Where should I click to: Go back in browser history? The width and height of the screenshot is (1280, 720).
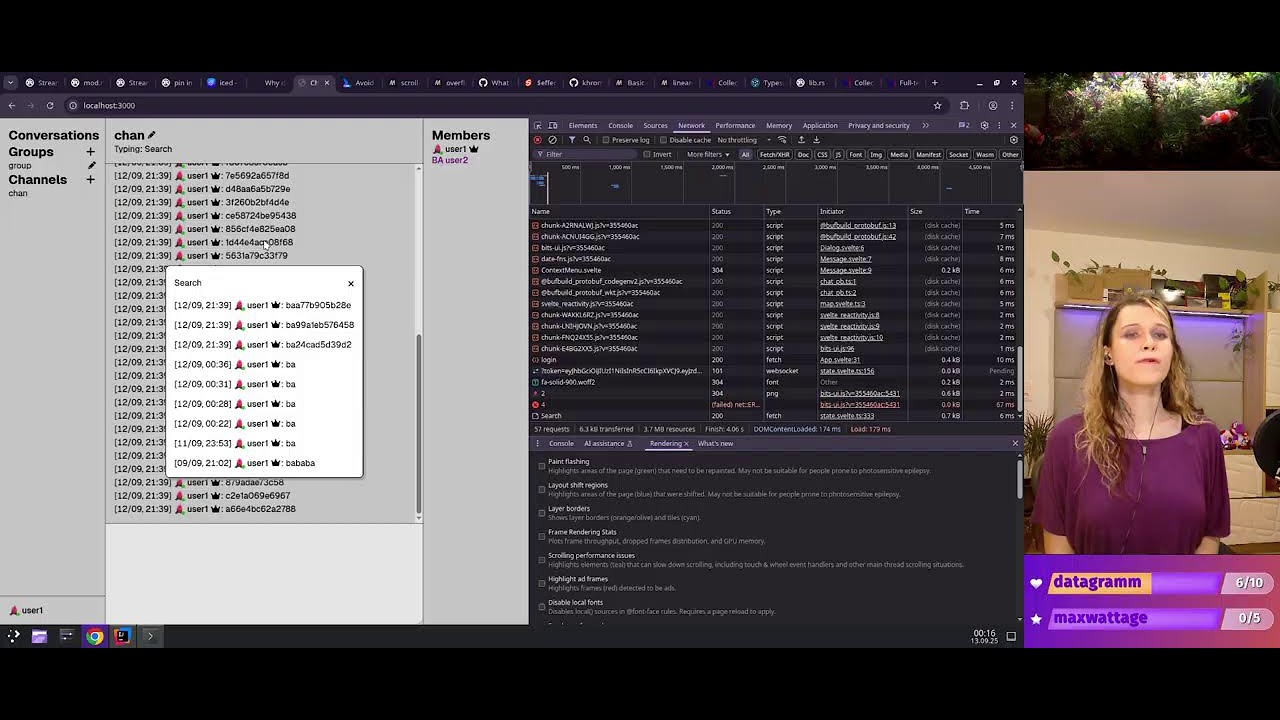point(12,106)
